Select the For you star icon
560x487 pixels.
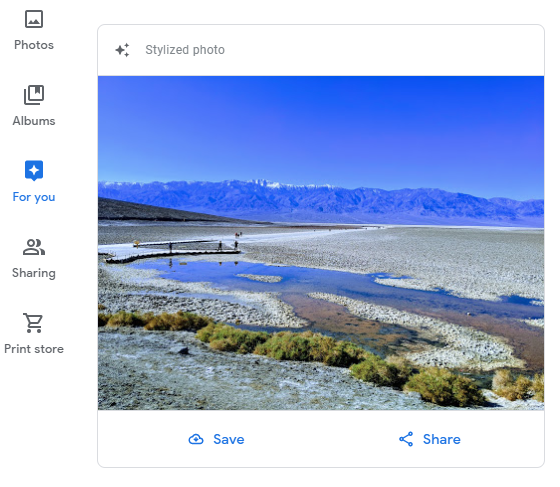click(x=34, y=171)
